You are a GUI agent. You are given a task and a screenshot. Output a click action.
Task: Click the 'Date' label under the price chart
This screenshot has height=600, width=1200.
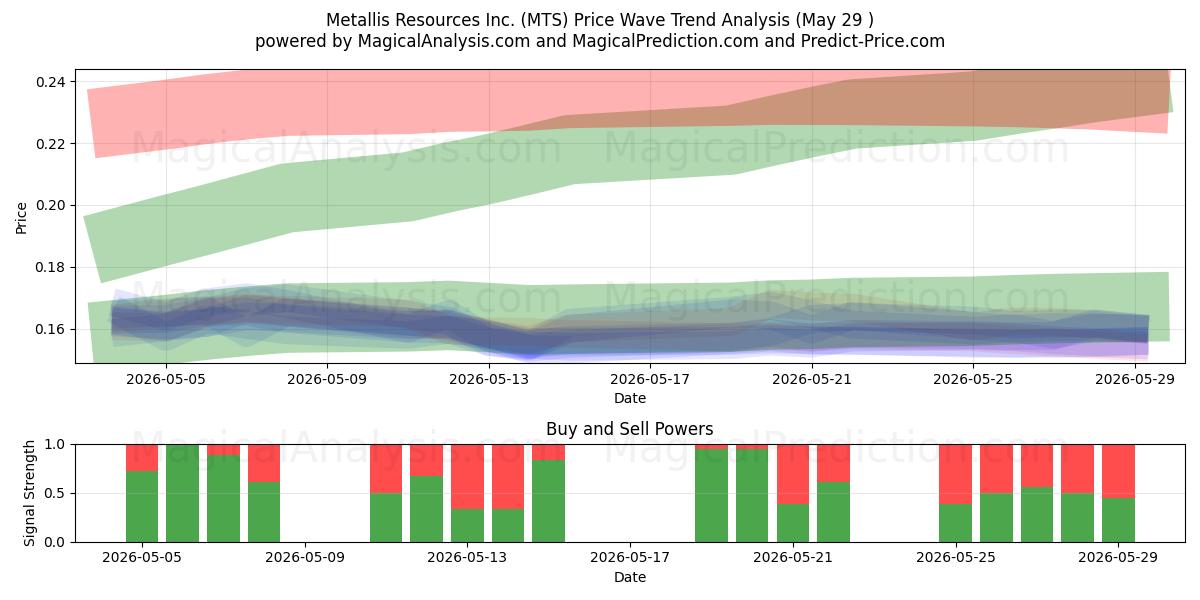(x=630, y=398)
